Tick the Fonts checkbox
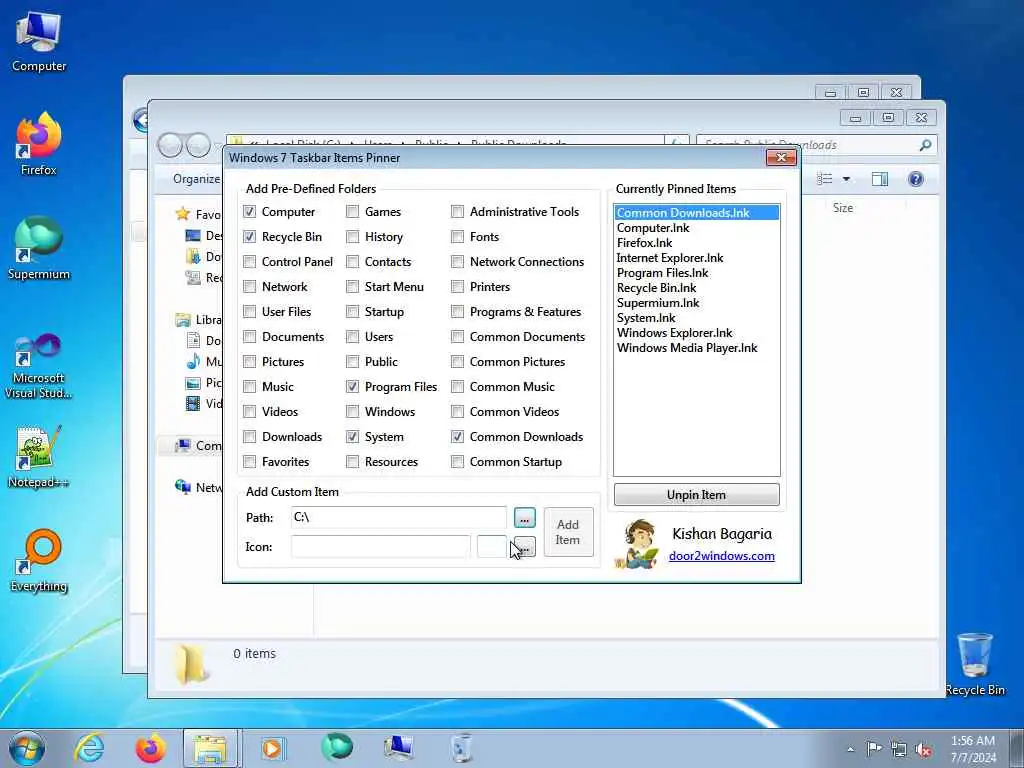The image size is (1024, 768). (458, 236)
